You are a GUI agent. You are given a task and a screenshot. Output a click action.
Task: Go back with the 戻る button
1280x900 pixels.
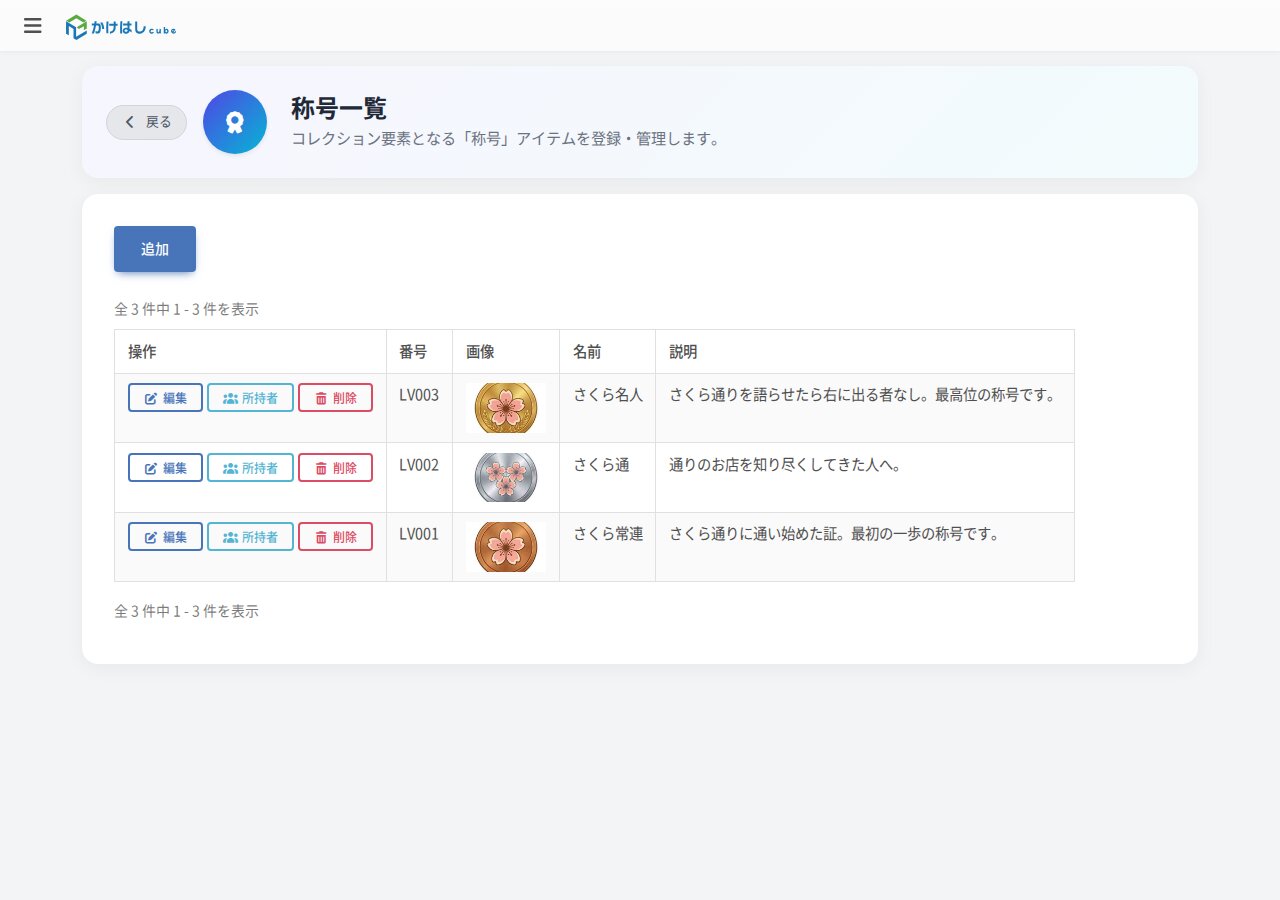(x=147, y=122)
